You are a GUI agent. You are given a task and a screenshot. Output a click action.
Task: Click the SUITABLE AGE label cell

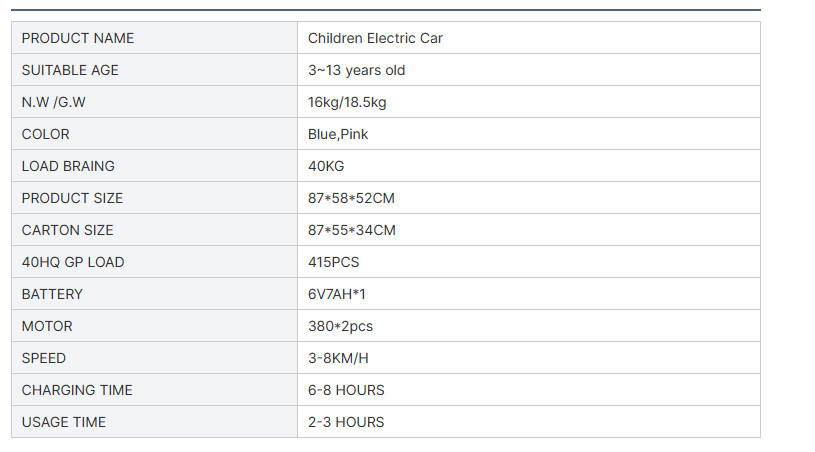click(x=70, y=70)
